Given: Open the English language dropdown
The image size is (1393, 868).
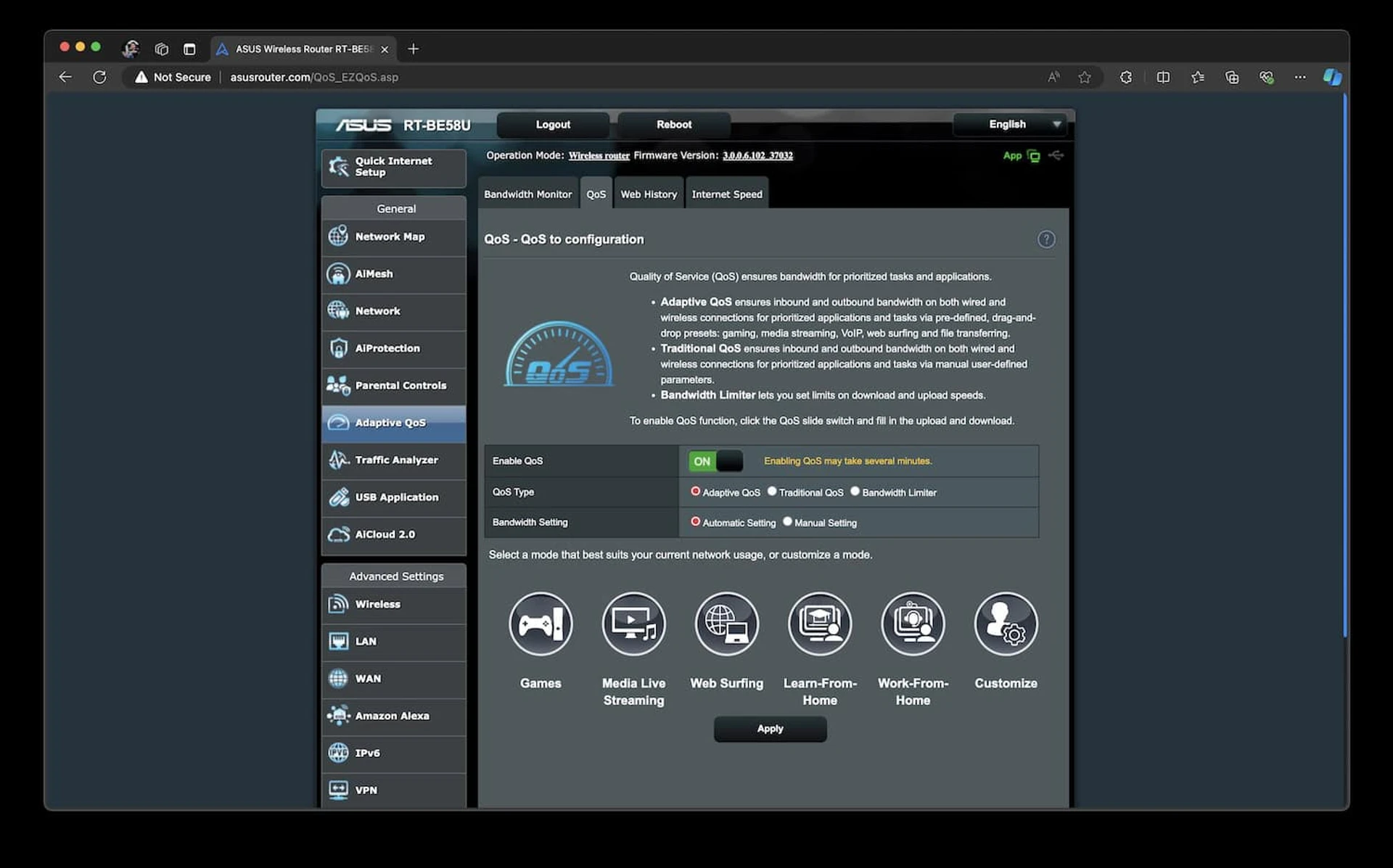Looking at the screenshot, I should pyautogui.click(x=1010, y=124).
